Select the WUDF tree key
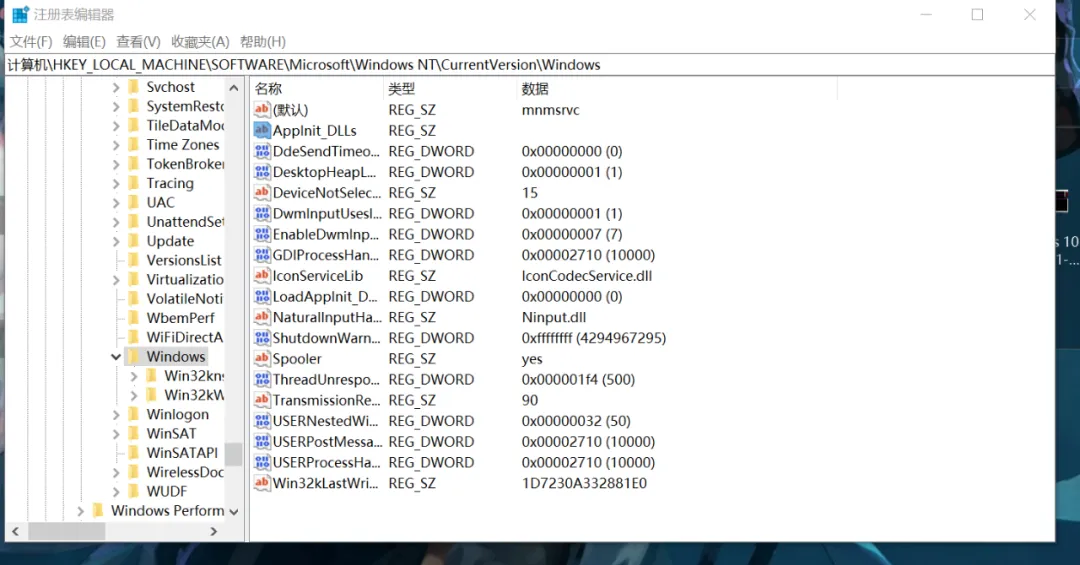This screenshot has height=565, width=1080. point(167,491)
